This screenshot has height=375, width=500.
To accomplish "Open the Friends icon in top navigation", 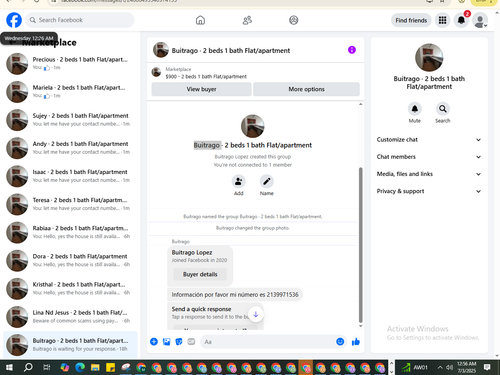I will click(247, 20).
